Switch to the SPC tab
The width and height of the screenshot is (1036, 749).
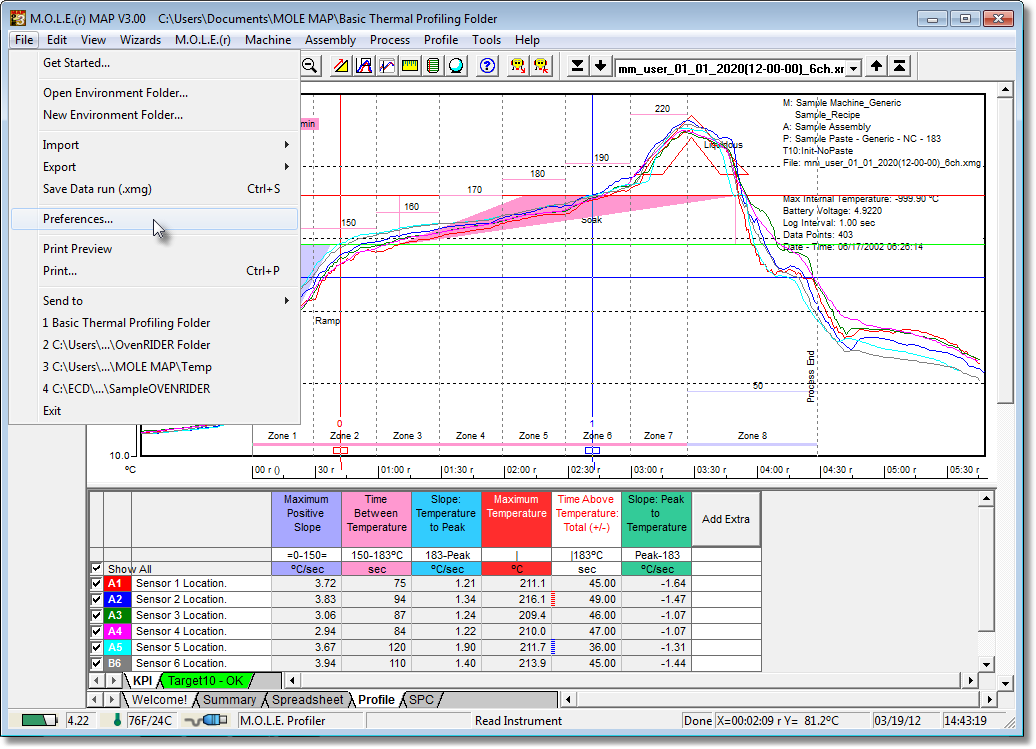point(422,699)
